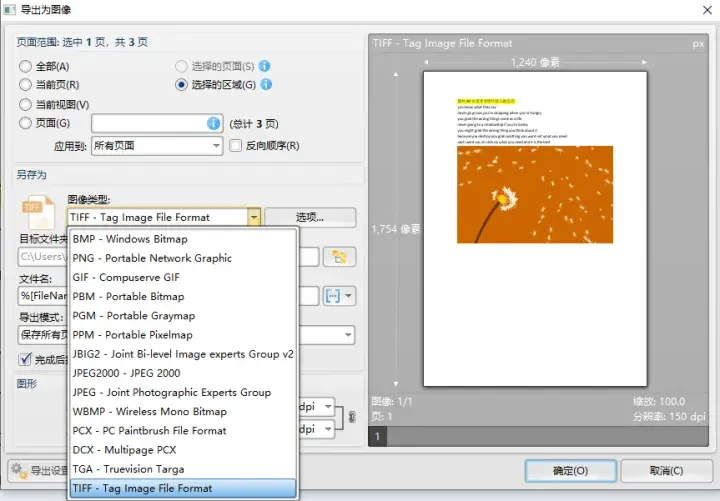Choose TGA - Truevision Targa
This screenshot has width=720, height=501.
click(182, 469)
